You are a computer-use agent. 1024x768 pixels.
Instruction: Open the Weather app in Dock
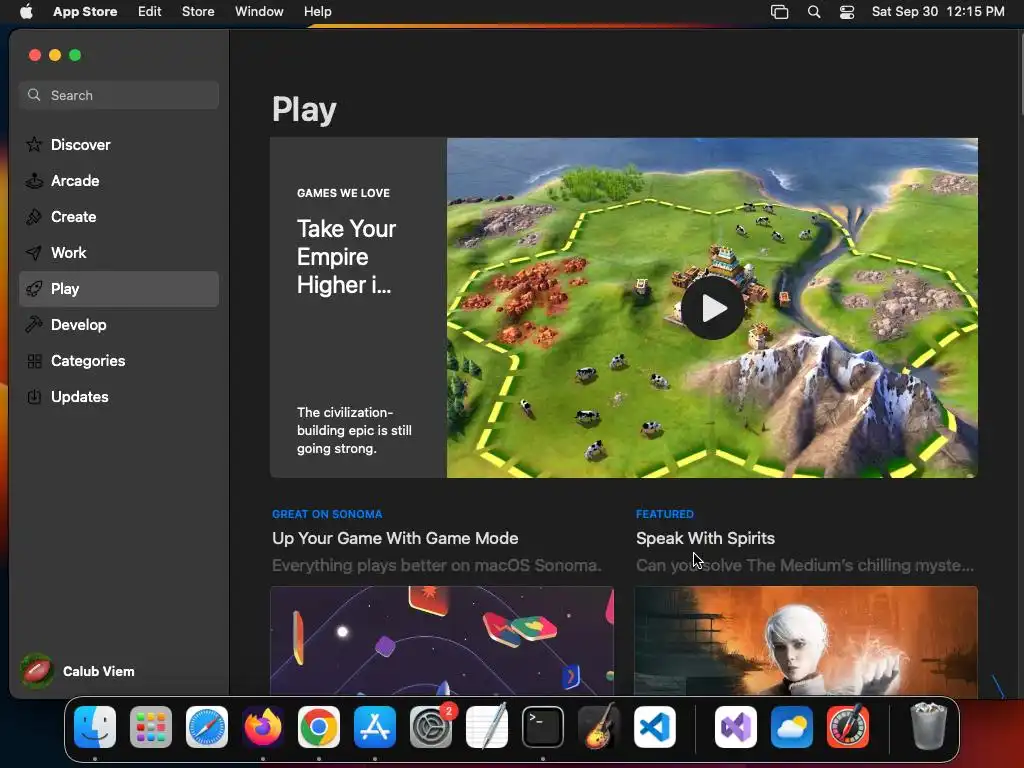pyautogui.click(x=792, y=727)
